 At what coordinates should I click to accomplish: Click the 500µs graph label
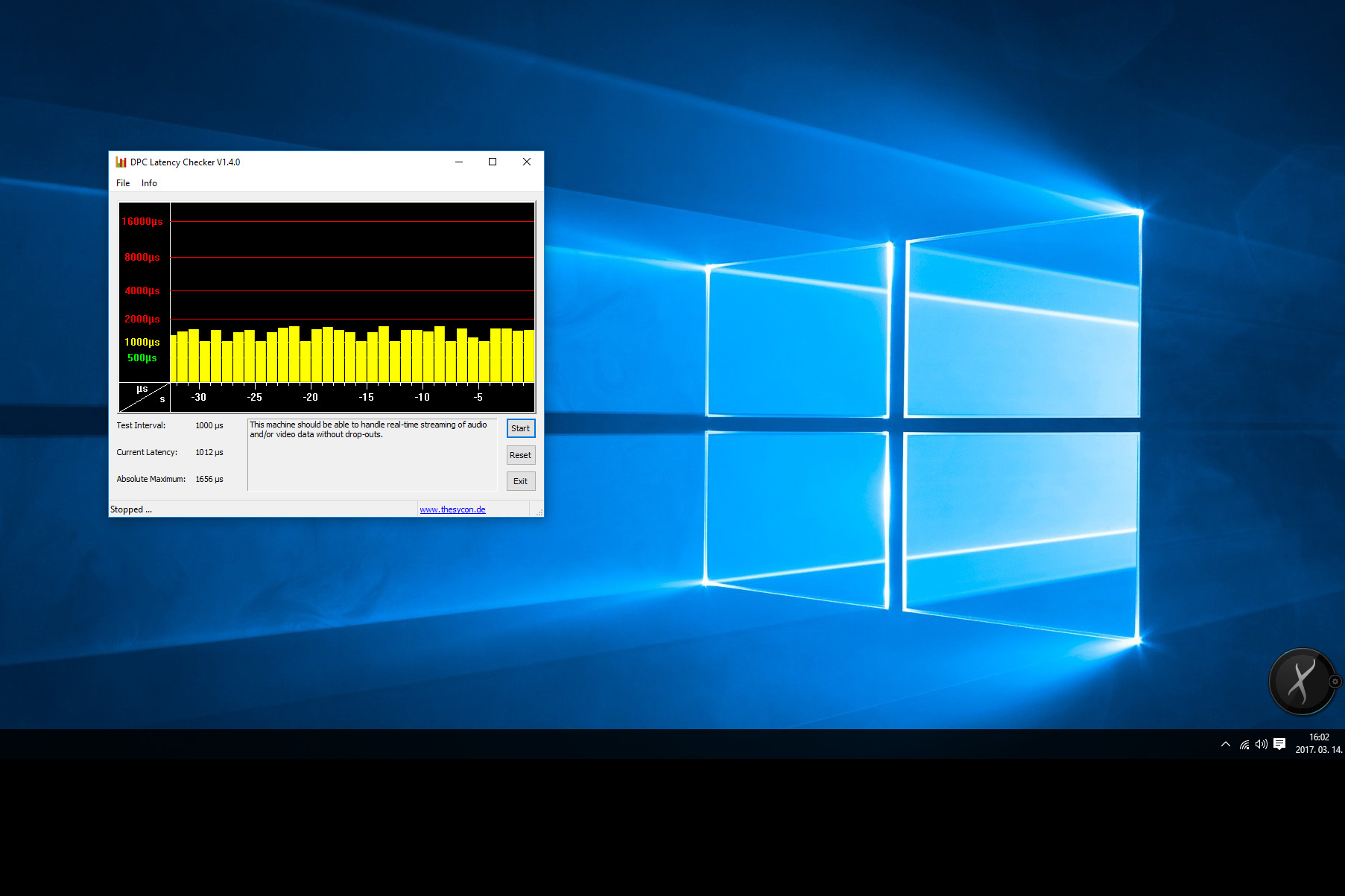point(142,358)
